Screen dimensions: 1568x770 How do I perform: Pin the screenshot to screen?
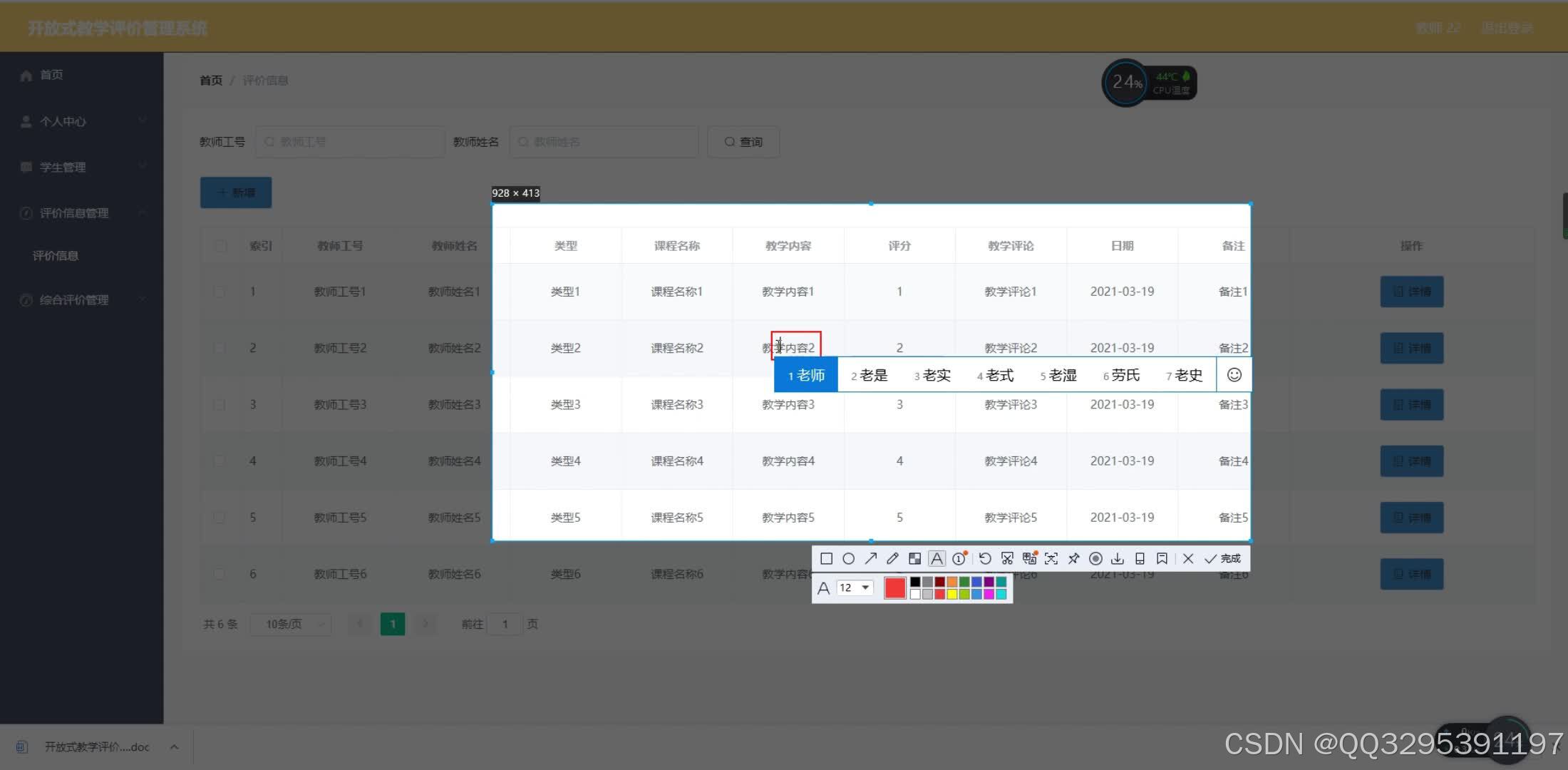pos(1073,559)
